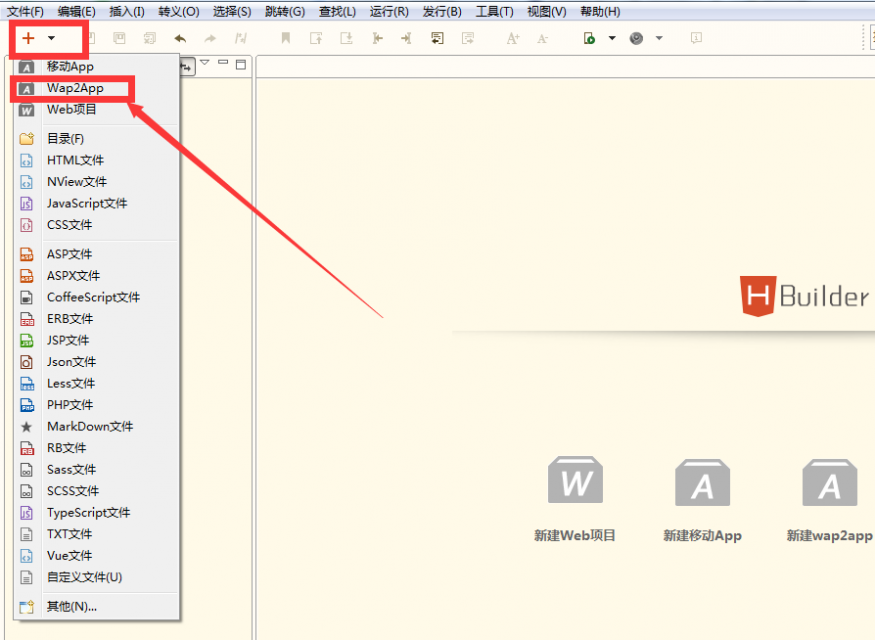Create a new Json文件
Image resolution: width=875 pixels, height=640 pixels.
[96, 362]
